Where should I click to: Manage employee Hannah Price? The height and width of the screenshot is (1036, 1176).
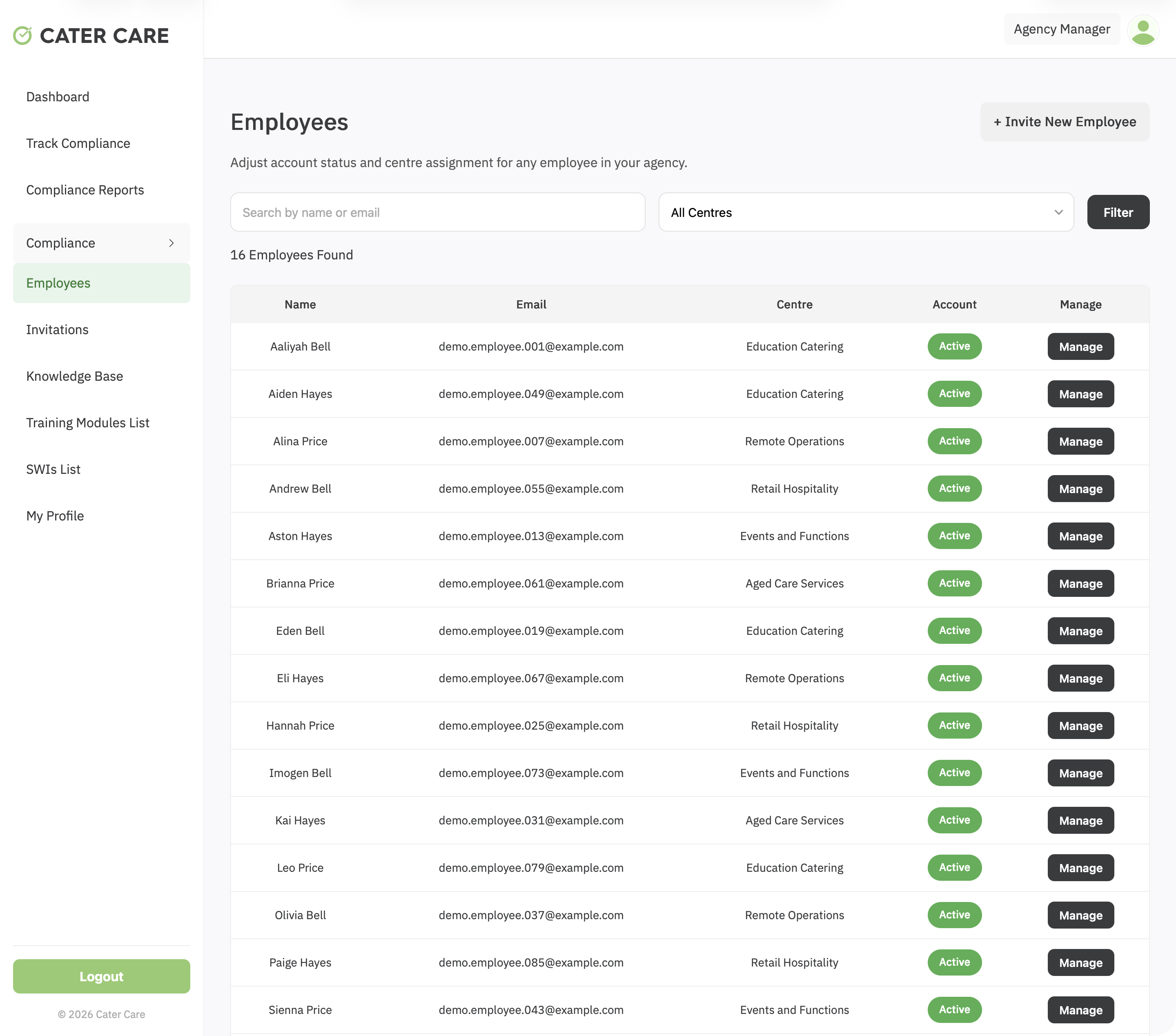(1080, 726)
